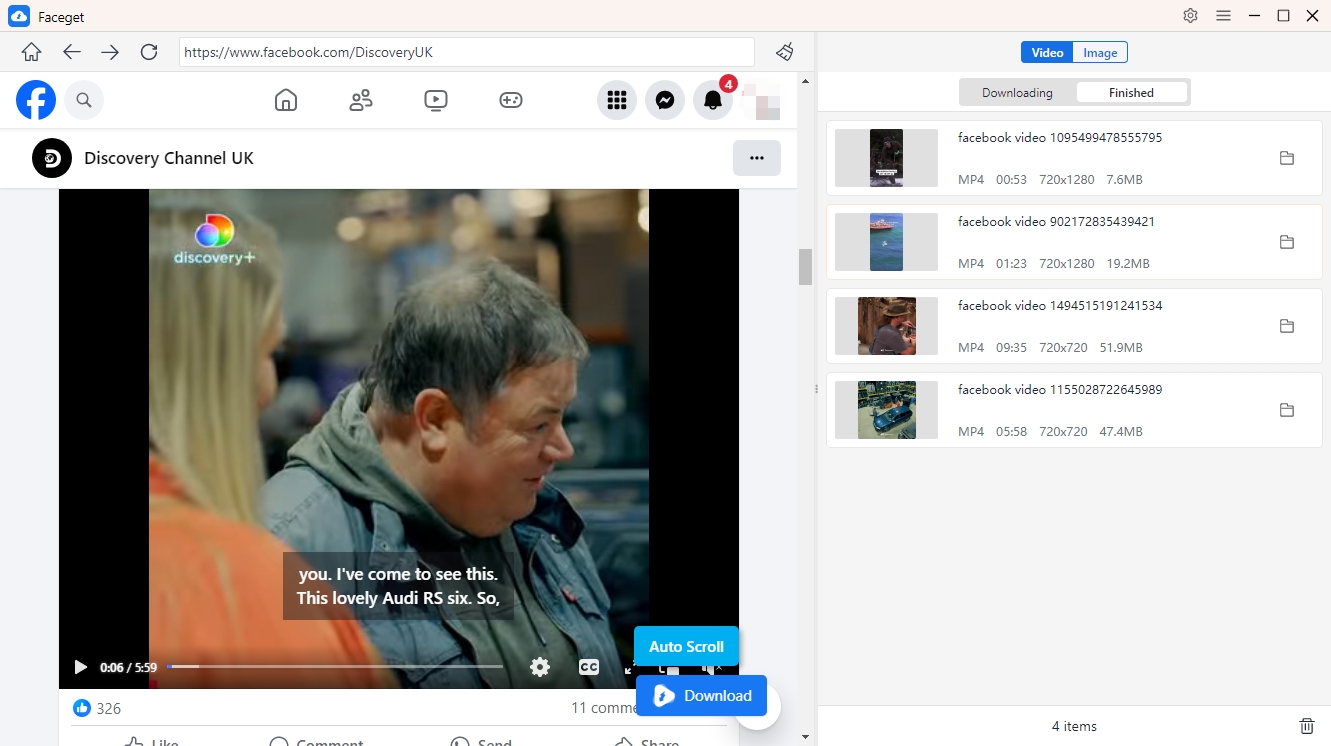Go to Facebook Home feed icon
Viewport: 1331px width, 746px height.
[x=286, y=100]
